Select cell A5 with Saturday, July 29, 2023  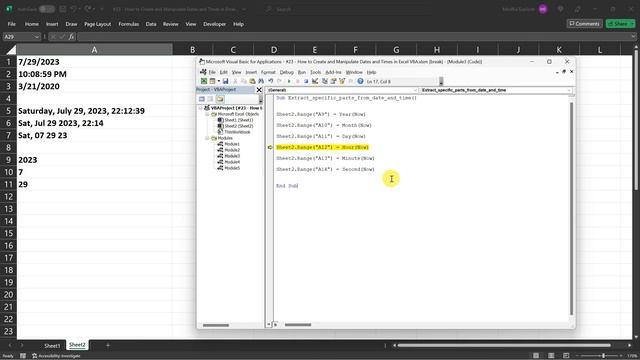pyautogui.click(x=94, y=111)
